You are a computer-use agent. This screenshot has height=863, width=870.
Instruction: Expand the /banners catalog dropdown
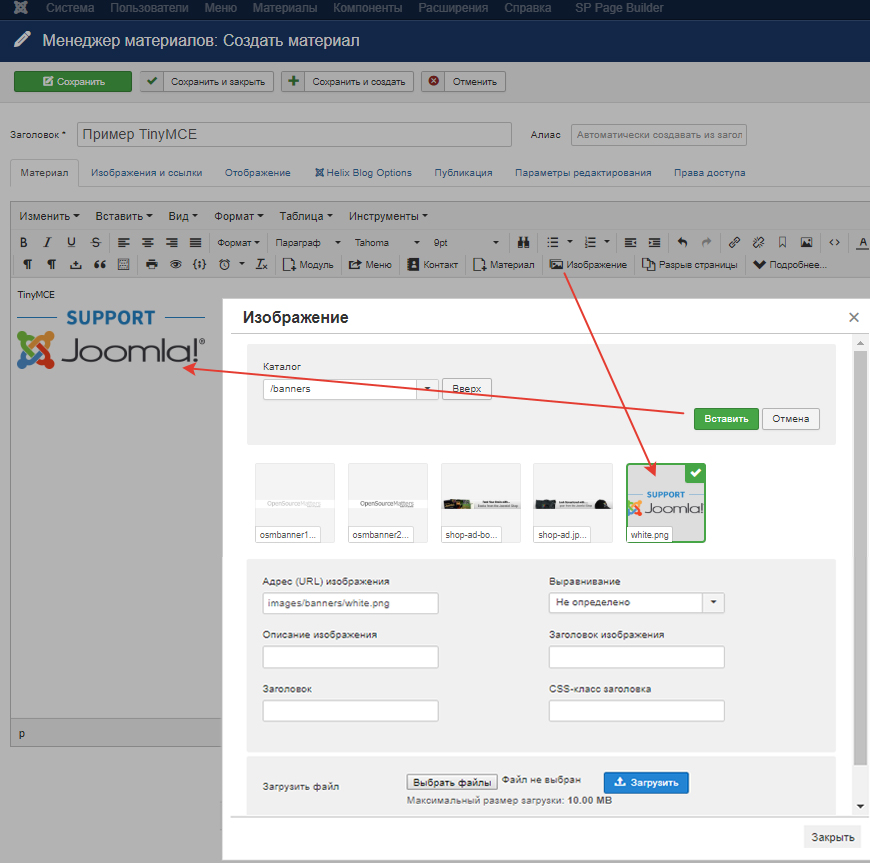coord(427,389)
